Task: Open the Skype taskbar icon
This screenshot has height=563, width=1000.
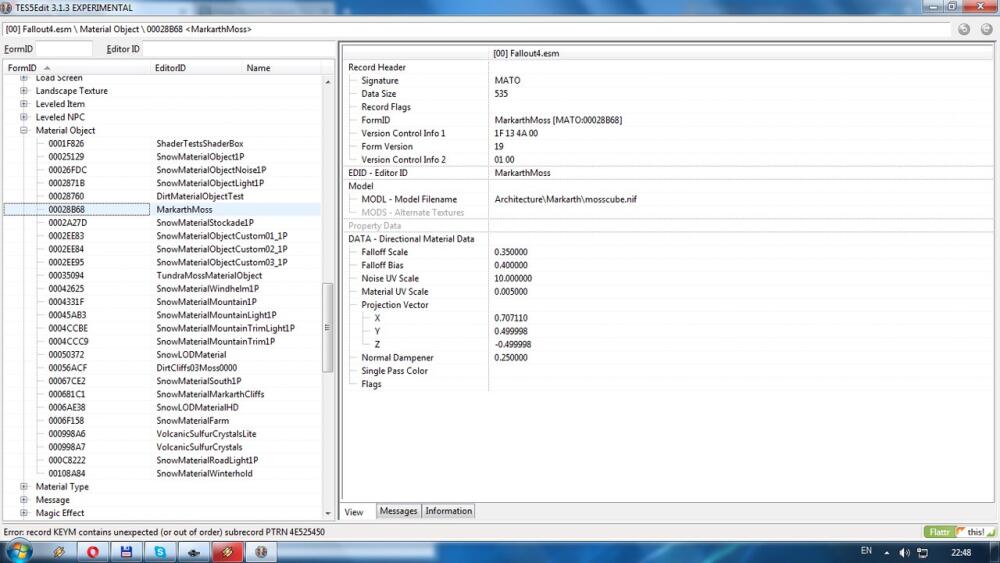Action: pos(160,552)
